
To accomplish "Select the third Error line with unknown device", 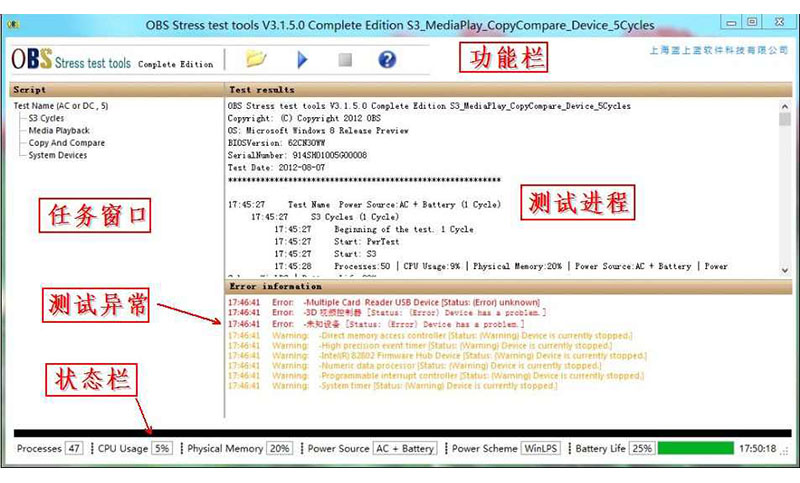I will [376, 324].
